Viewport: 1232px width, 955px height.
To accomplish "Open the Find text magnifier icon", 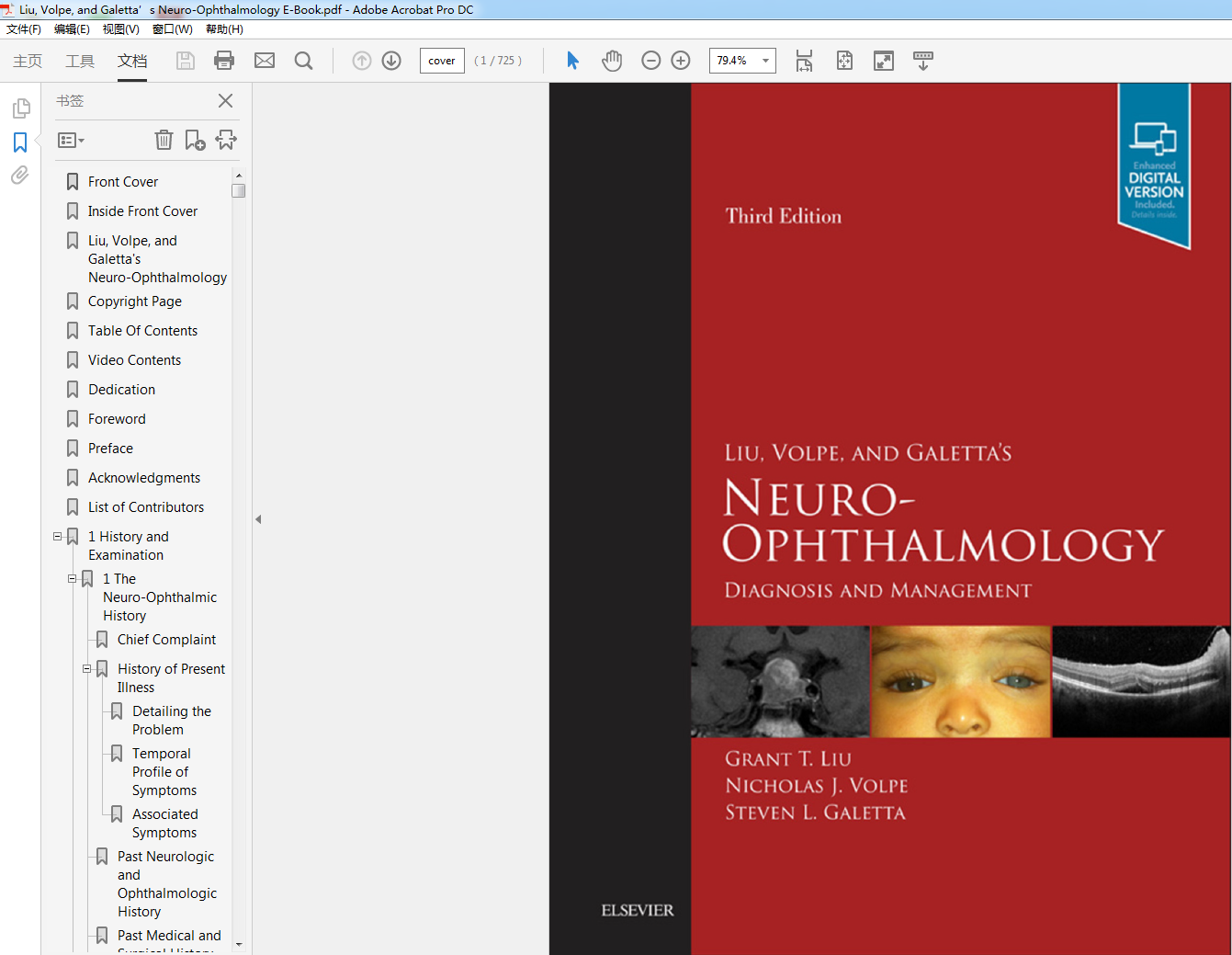I will pyautogui.click(x=303, y=61).
